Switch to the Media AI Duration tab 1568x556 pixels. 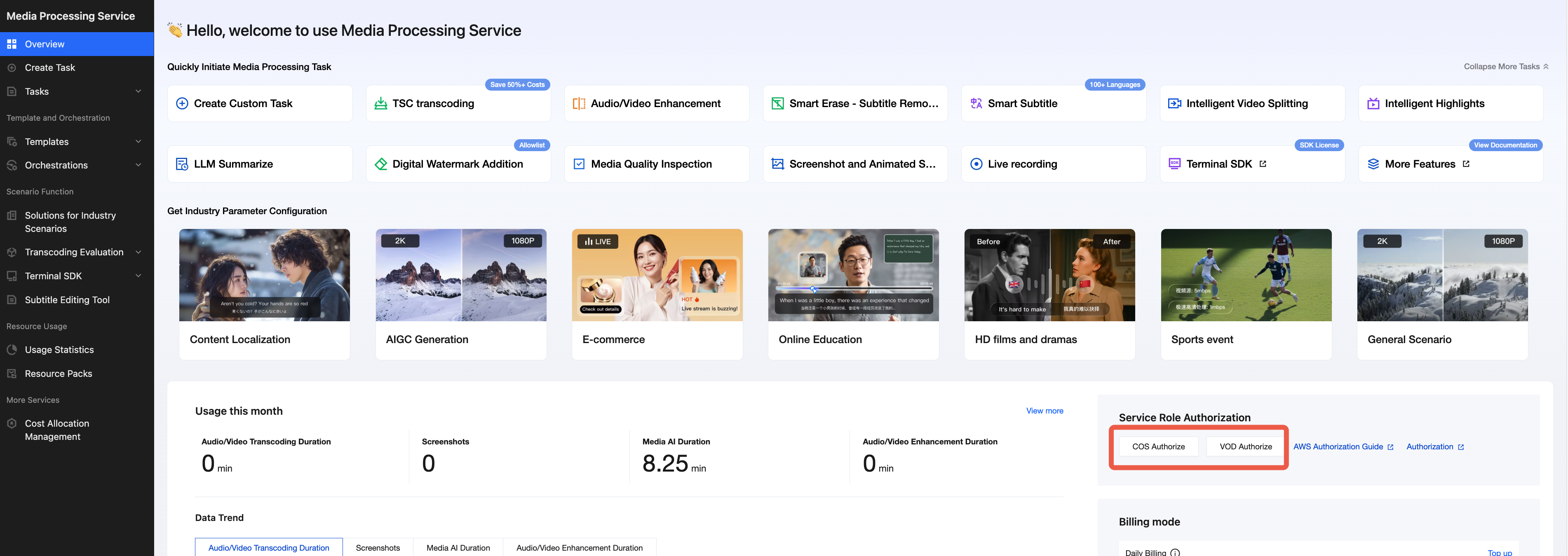(x=458, y=547)
